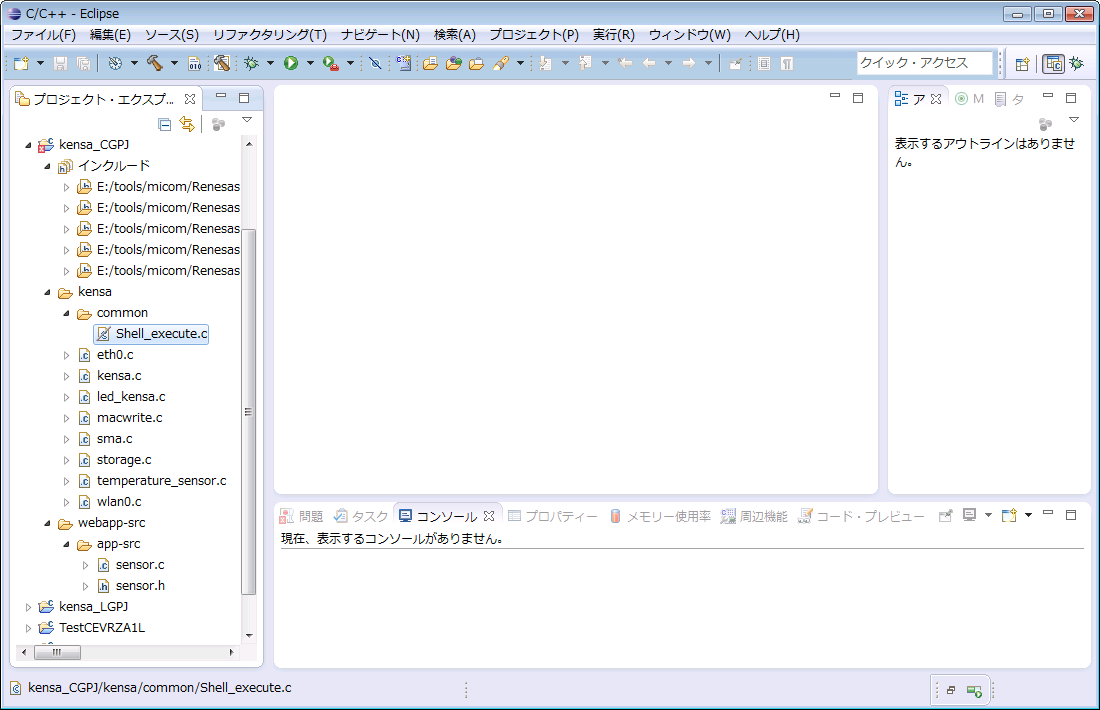Open the Project Explorer view menu triangle
The height and width of the screenshot is (710, 1100).
[x=247, y=120]
